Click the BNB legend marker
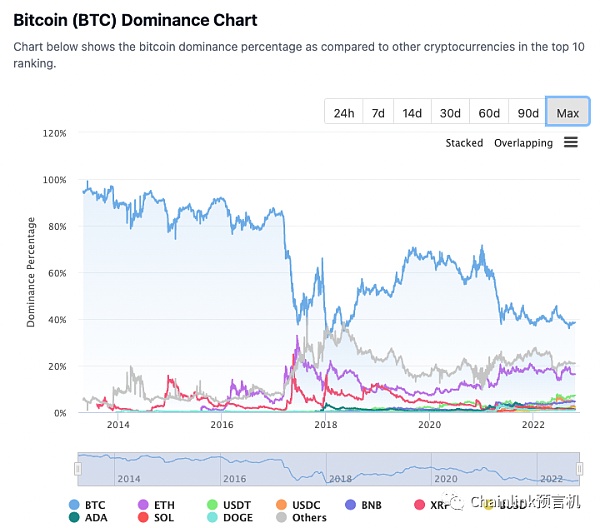Image resolution: width=600 pixels, height=528 pixels. tap(351, 505)
